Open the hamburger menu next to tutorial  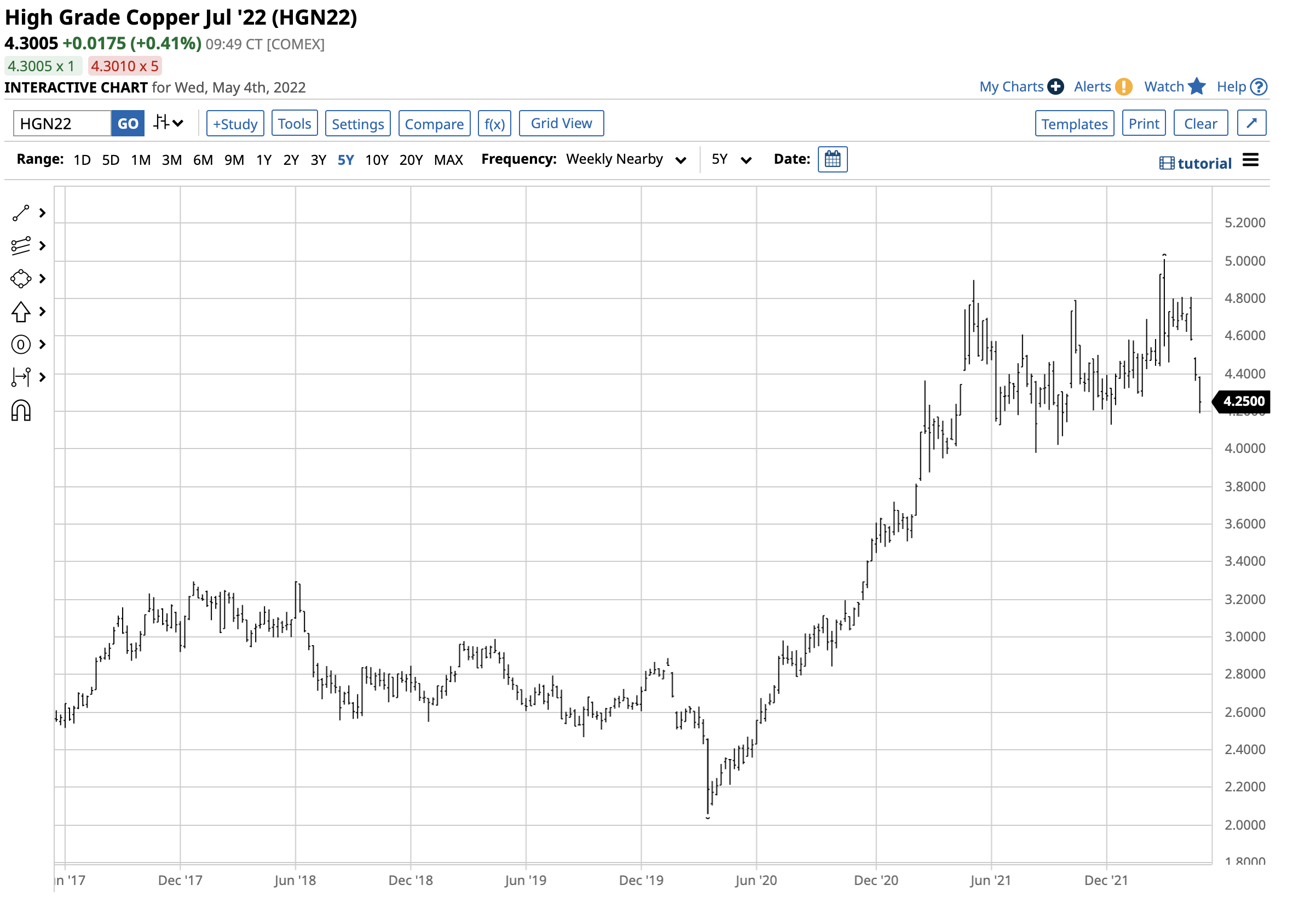tap(1252, 161)
